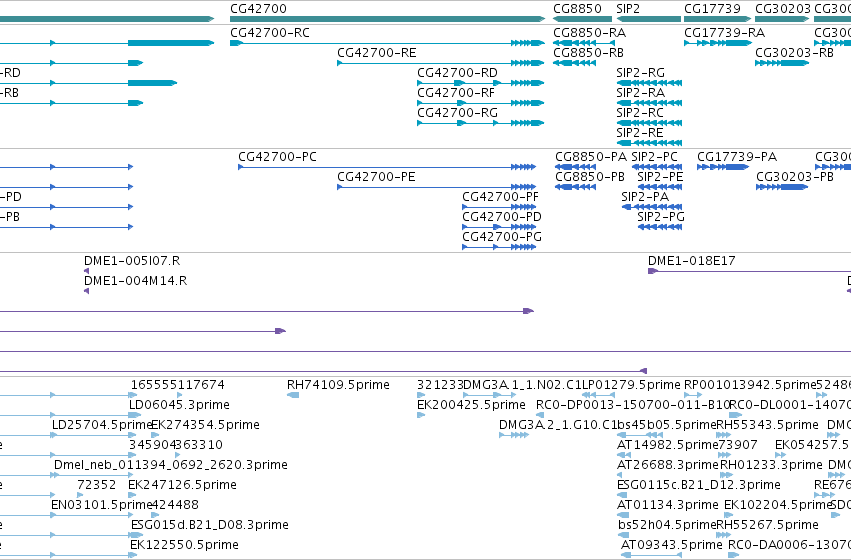Click protein CG8850-PB
This screenshot has height=560, width=851.
575,187
